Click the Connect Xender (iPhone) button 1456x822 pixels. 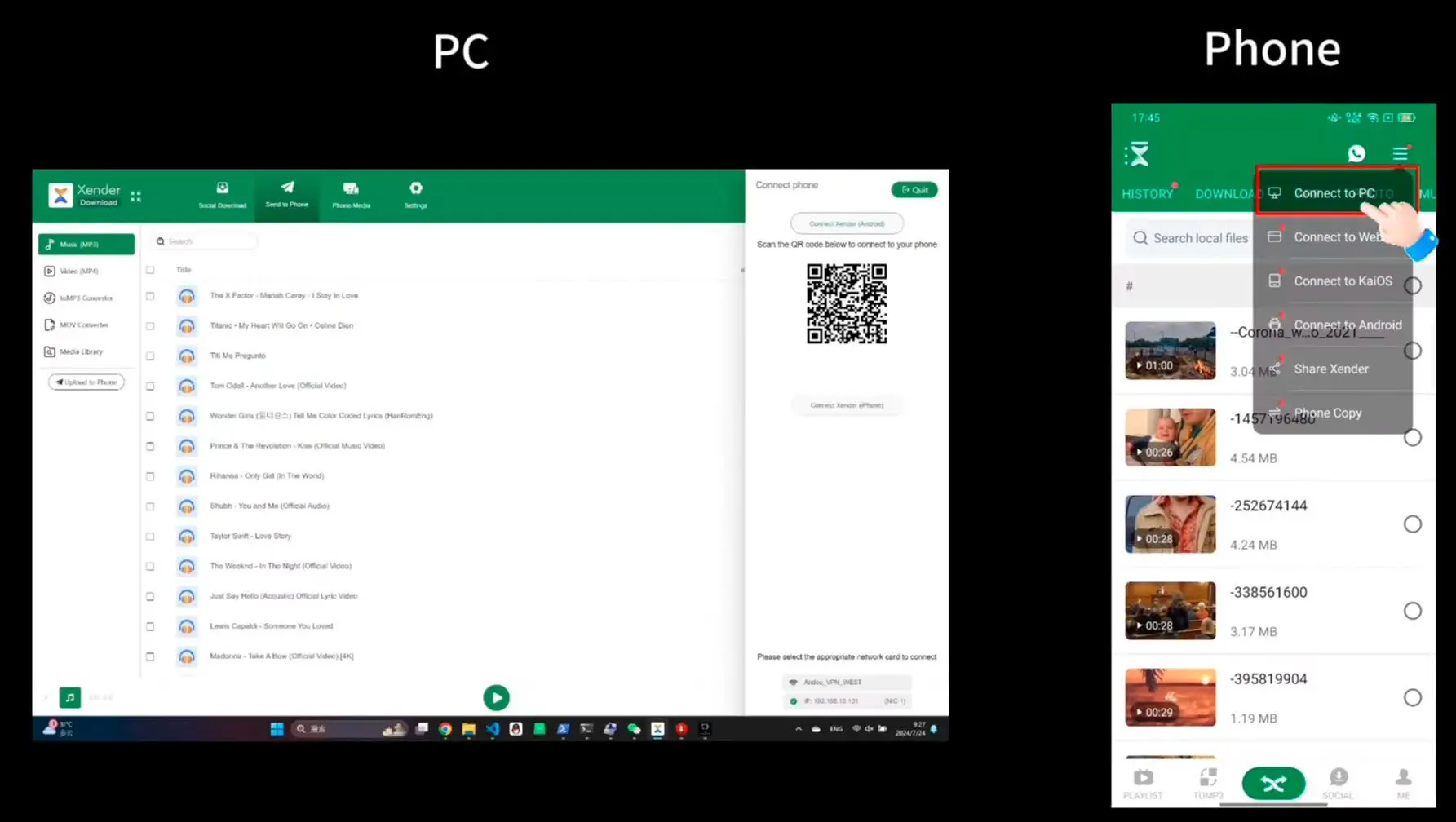click(x=847, y=405)
